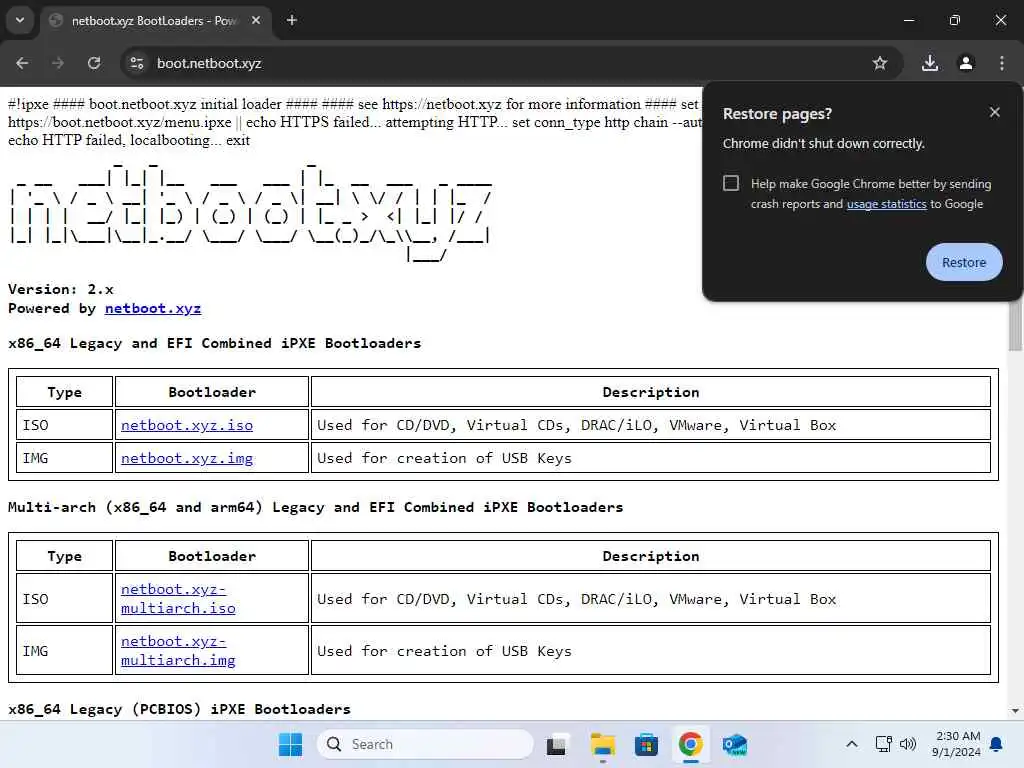1024x768 pixels.
Task: Open the Powered by netboot.xyz link
Action: tap(153, 308)
